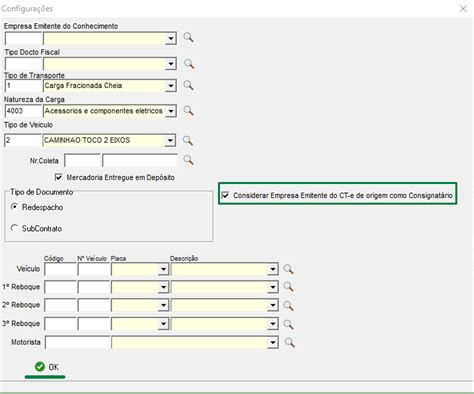Open 1º Reboque Descrição dropdown
This screenshot has height=394, width=474.
click(273, 287)
